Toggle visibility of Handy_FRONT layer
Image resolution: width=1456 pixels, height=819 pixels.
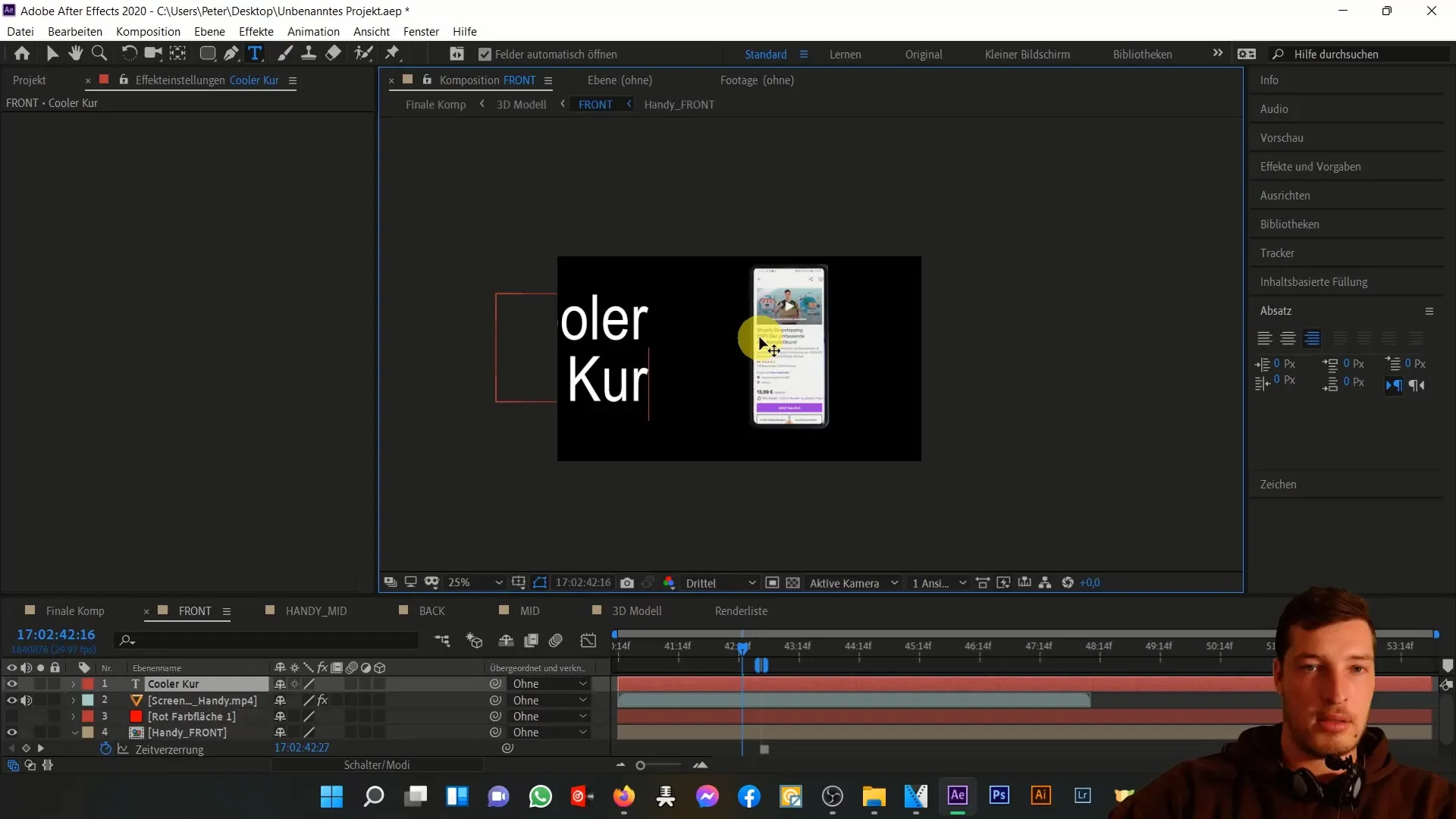[x=11, y=732]
